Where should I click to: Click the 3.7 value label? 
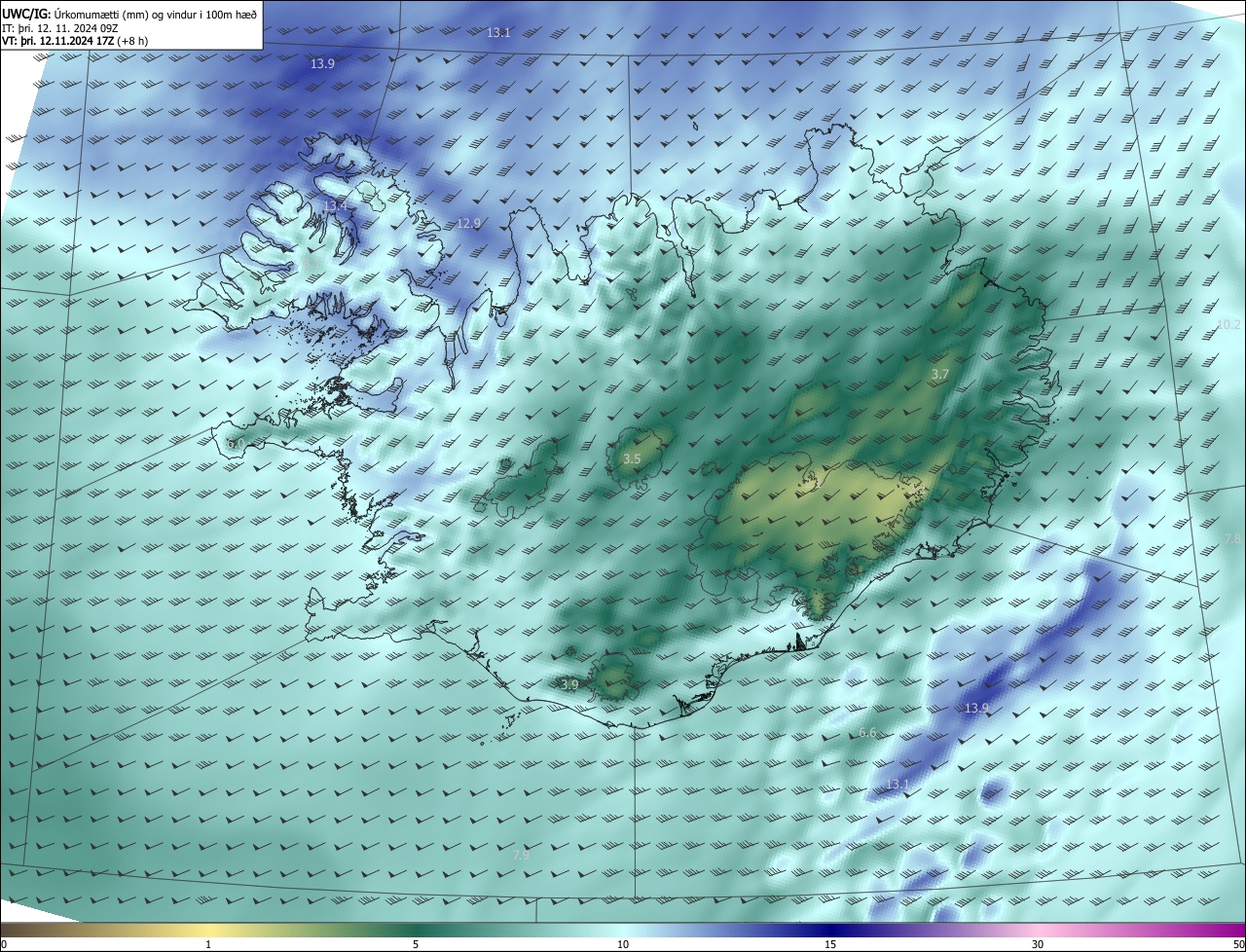pos(940,374)
